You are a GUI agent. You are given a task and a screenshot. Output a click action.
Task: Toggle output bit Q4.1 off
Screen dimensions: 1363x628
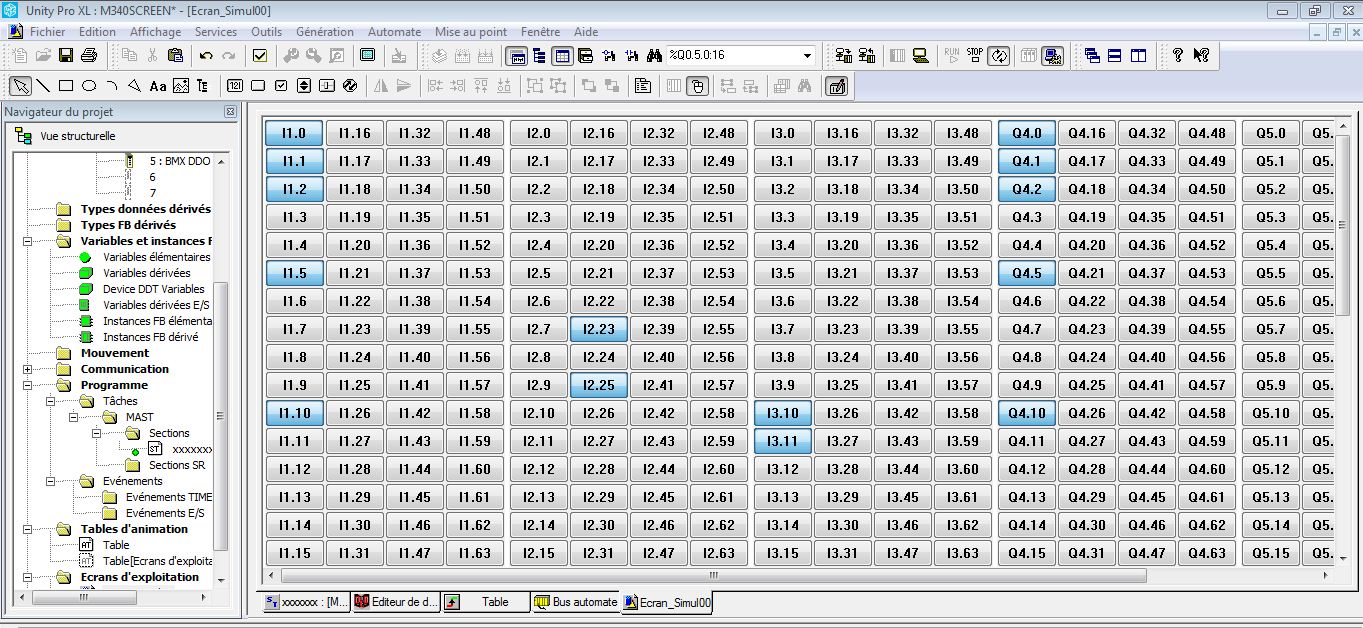click(1026, 161)
